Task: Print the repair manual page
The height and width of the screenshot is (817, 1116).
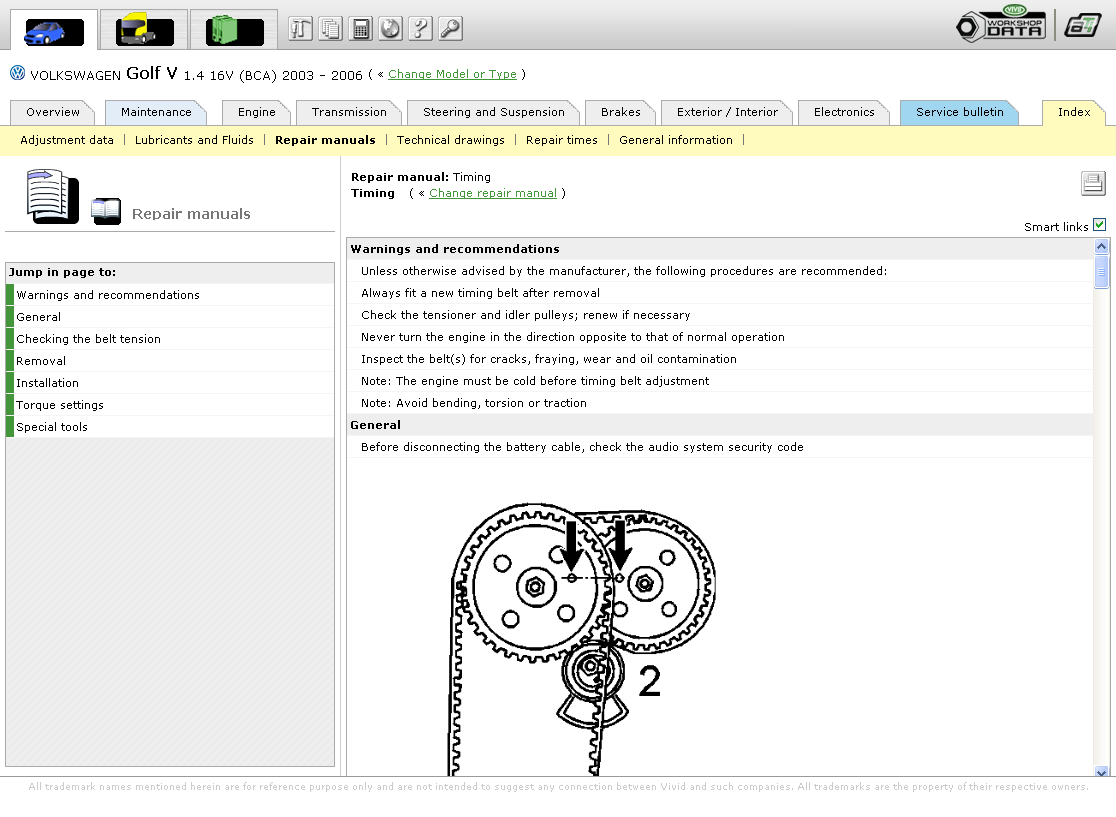Action: tap(1093, 184)
